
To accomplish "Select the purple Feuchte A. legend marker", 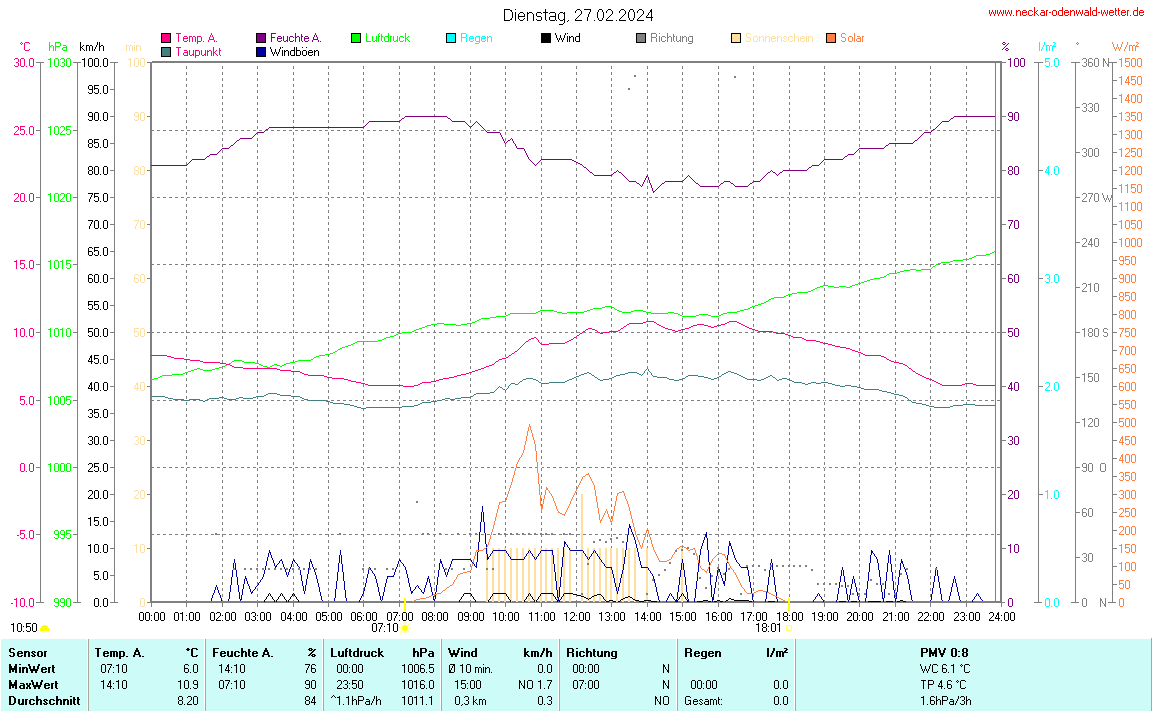I will click(261, 38).
